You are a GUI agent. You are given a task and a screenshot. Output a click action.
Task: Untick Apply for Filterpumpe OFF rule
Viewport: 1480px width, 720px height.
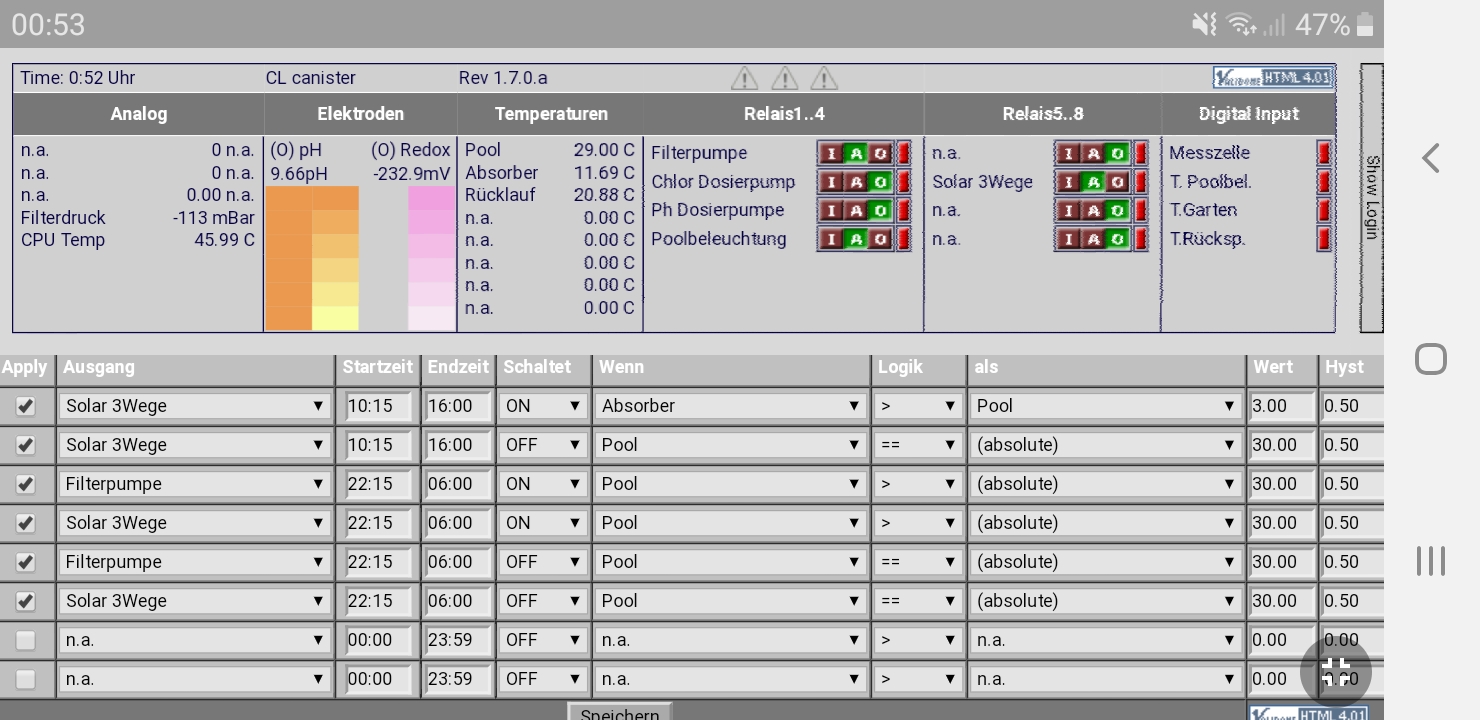click(26, 562)
